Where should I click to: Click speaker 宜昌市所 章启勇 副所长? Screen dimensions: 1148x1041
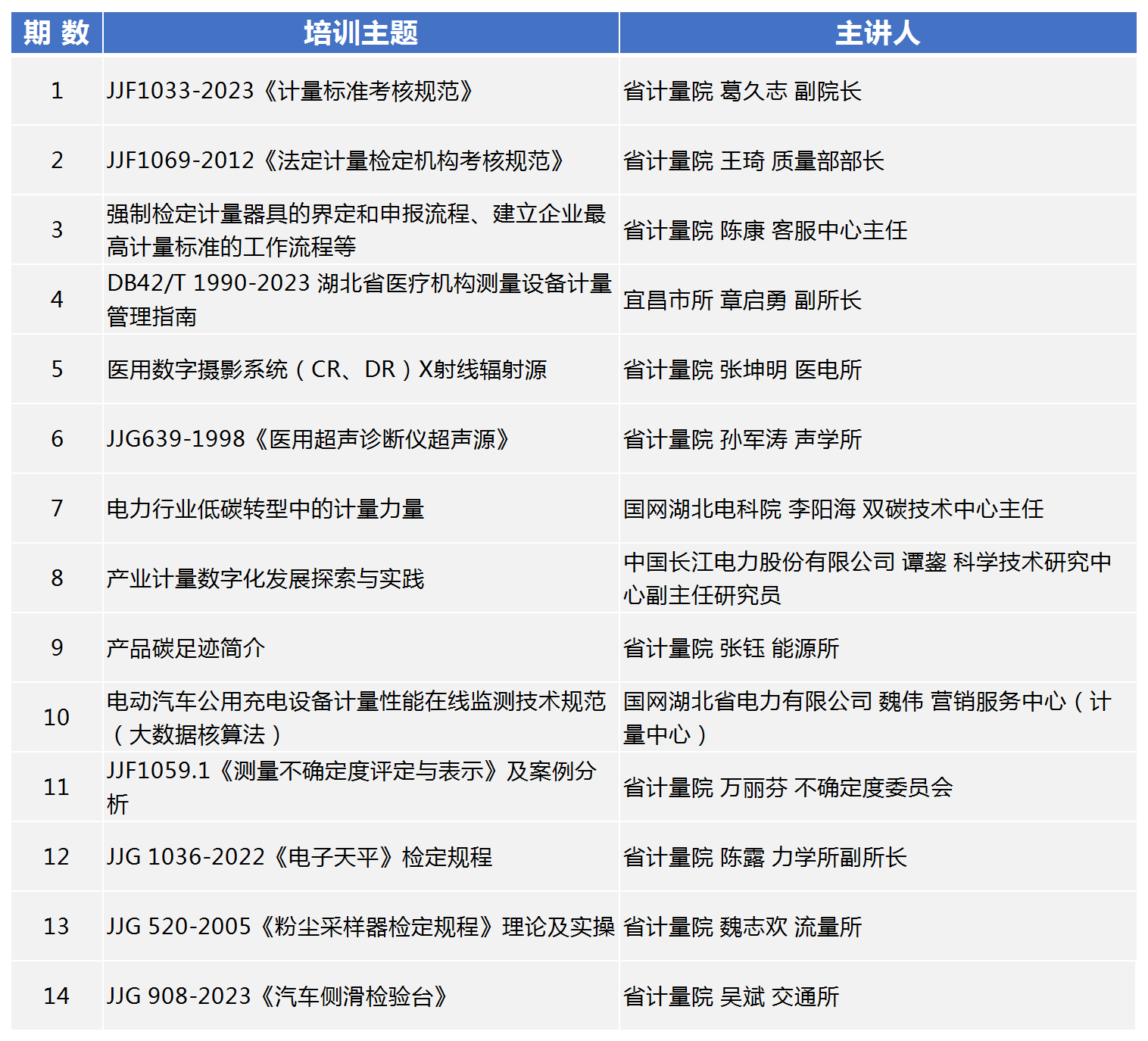[x=742, y=300]
